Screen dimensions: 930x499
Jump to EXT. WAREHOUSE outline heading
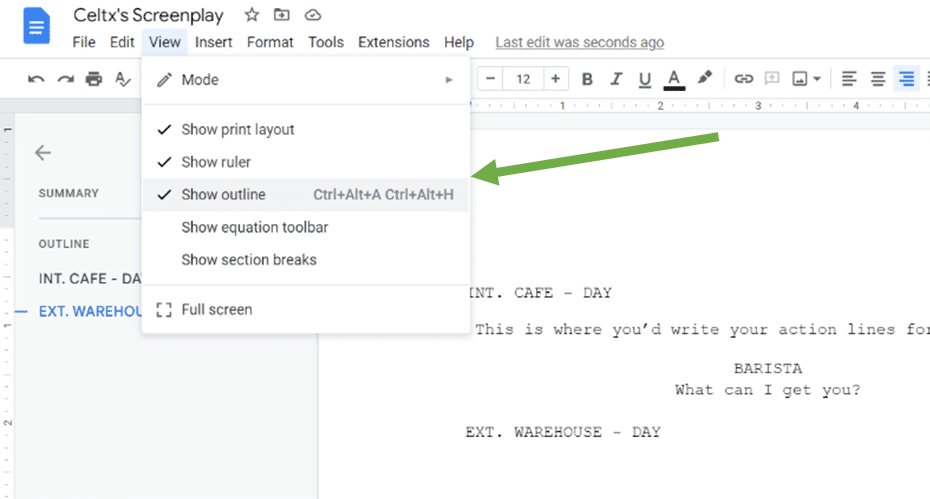(90, 311)
